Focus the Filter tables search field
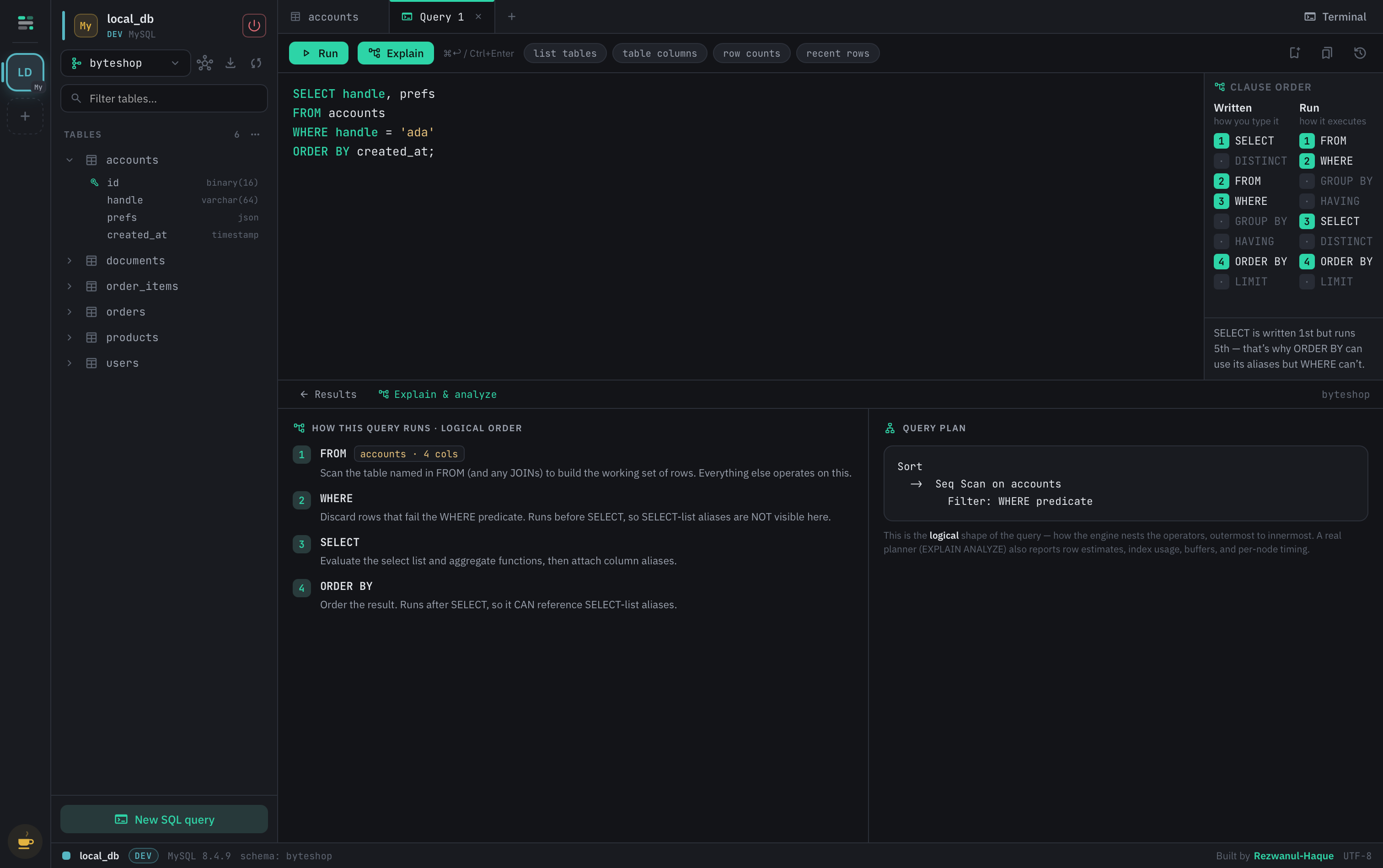The image size is (1383, 868). pos(164,99)
